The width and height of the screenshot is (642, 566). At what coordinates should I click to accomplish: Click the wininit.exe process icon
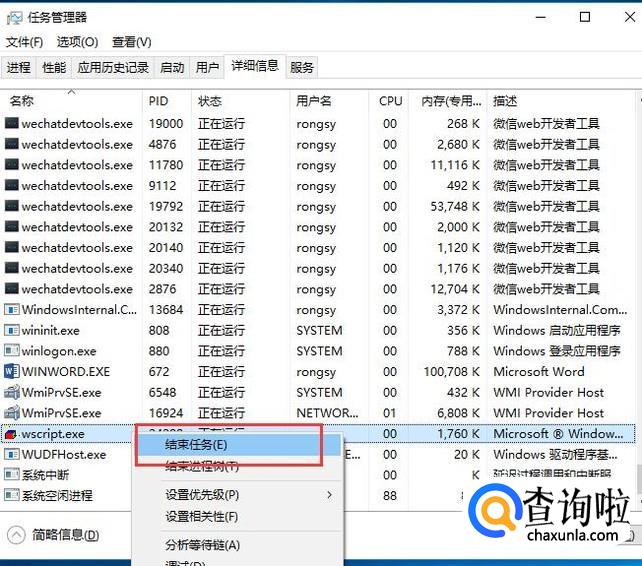click(11, 330)
